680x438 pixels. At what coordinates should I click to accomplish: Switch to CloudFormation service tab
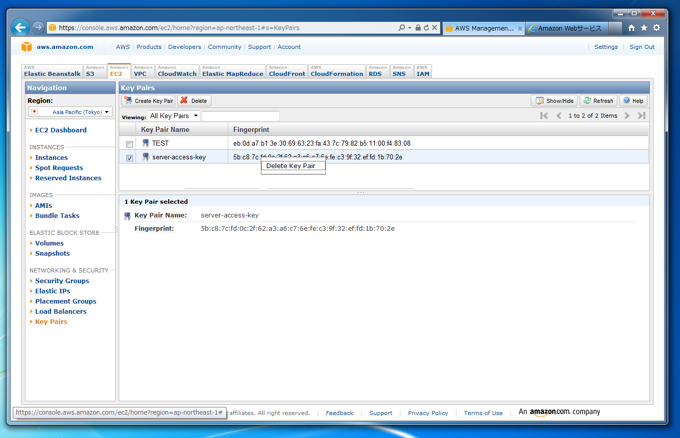(337, 71)
